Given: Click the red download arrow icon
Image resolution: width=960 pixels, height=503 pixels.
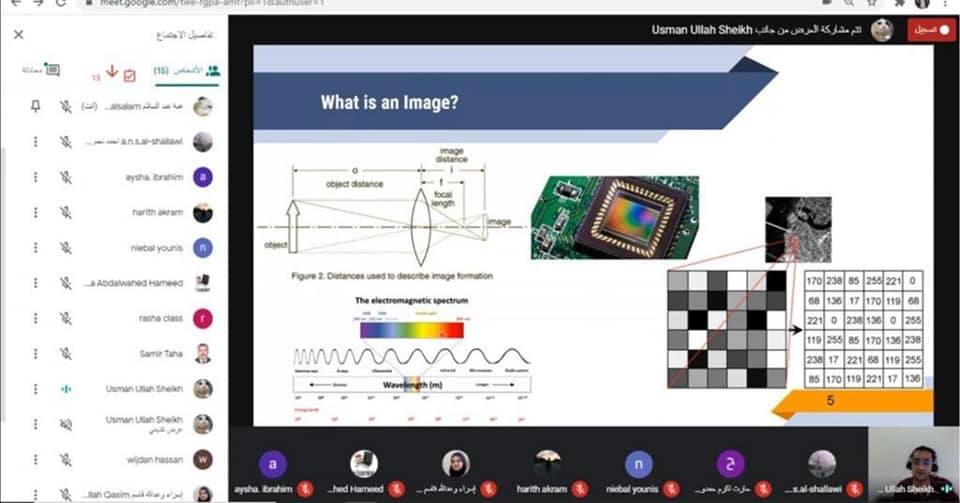Looking at the screenshot, I should pos(111,72).
